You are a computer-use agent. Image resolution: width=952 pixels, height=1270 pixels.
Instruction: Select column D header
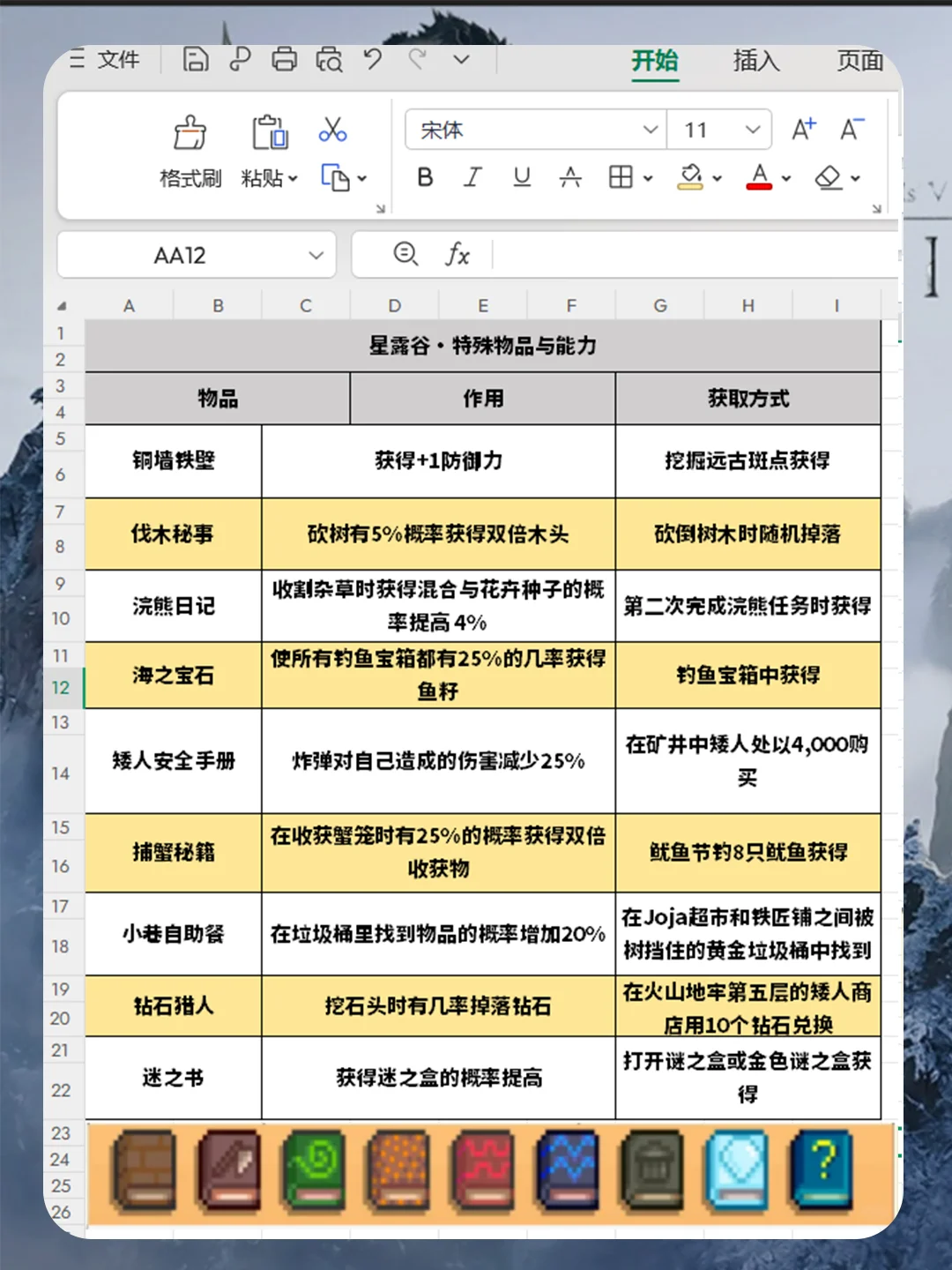394,305
